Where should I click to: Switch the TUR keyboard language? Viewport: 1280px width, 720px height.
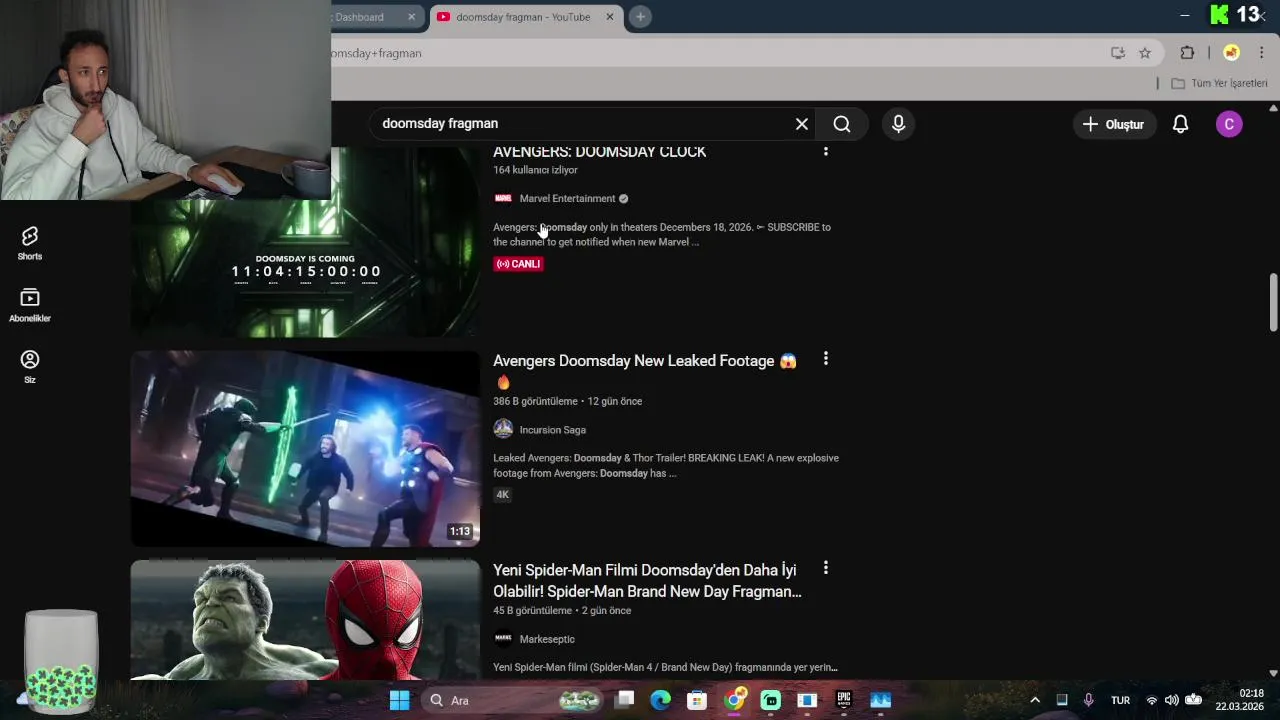(x=1121, y=700)
